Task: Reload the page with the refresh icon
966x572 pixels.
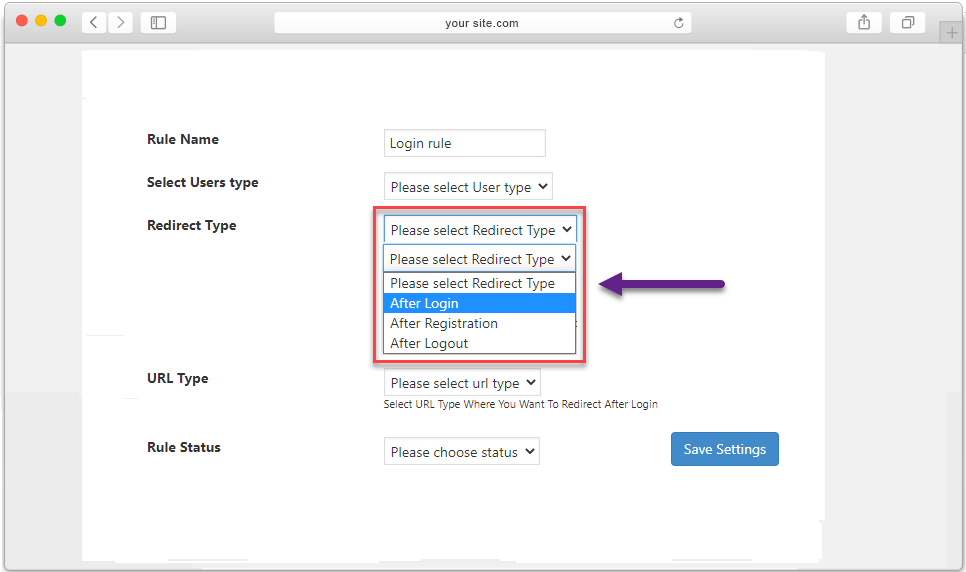Action: [x=678, y=23]
